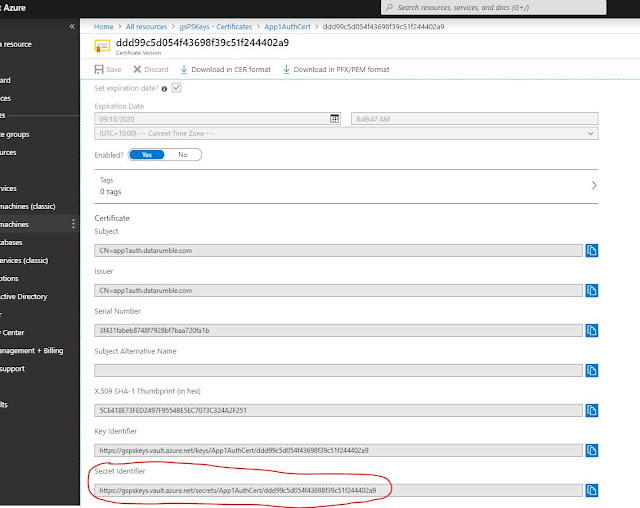Copy the Subject value to clipboard
This screenshot has width=640, height=508.
point(591,251)
